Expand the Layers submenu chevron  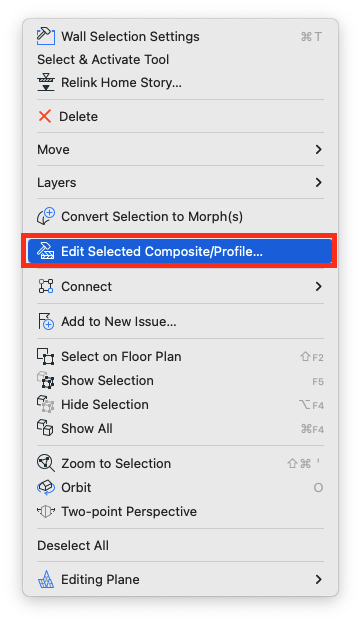tap(318, 182)
